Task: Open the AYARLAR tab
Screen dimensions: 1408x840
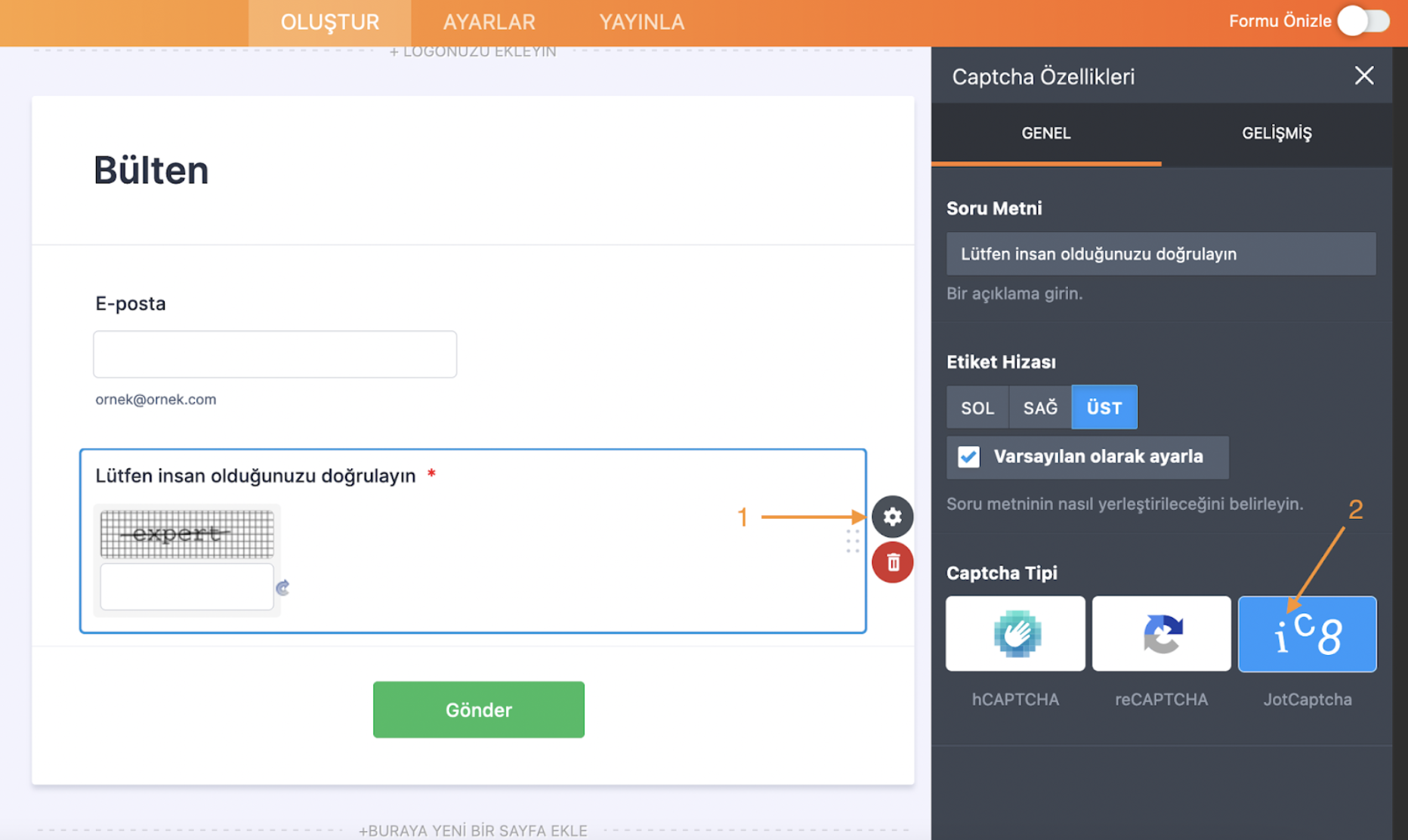Action: tap(489, 22)
